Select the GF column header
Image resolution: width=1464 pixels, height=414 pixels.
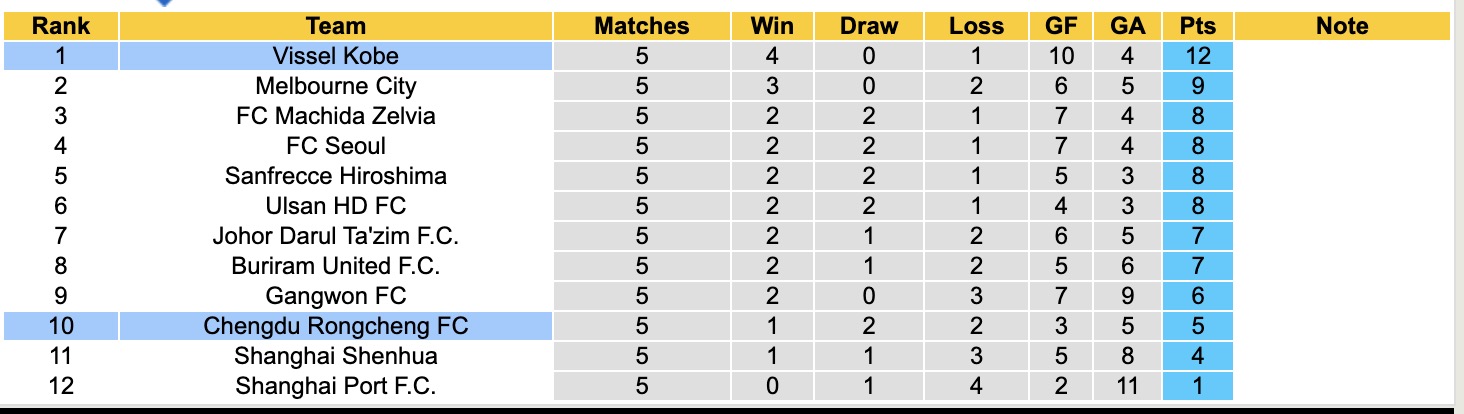1060,26
